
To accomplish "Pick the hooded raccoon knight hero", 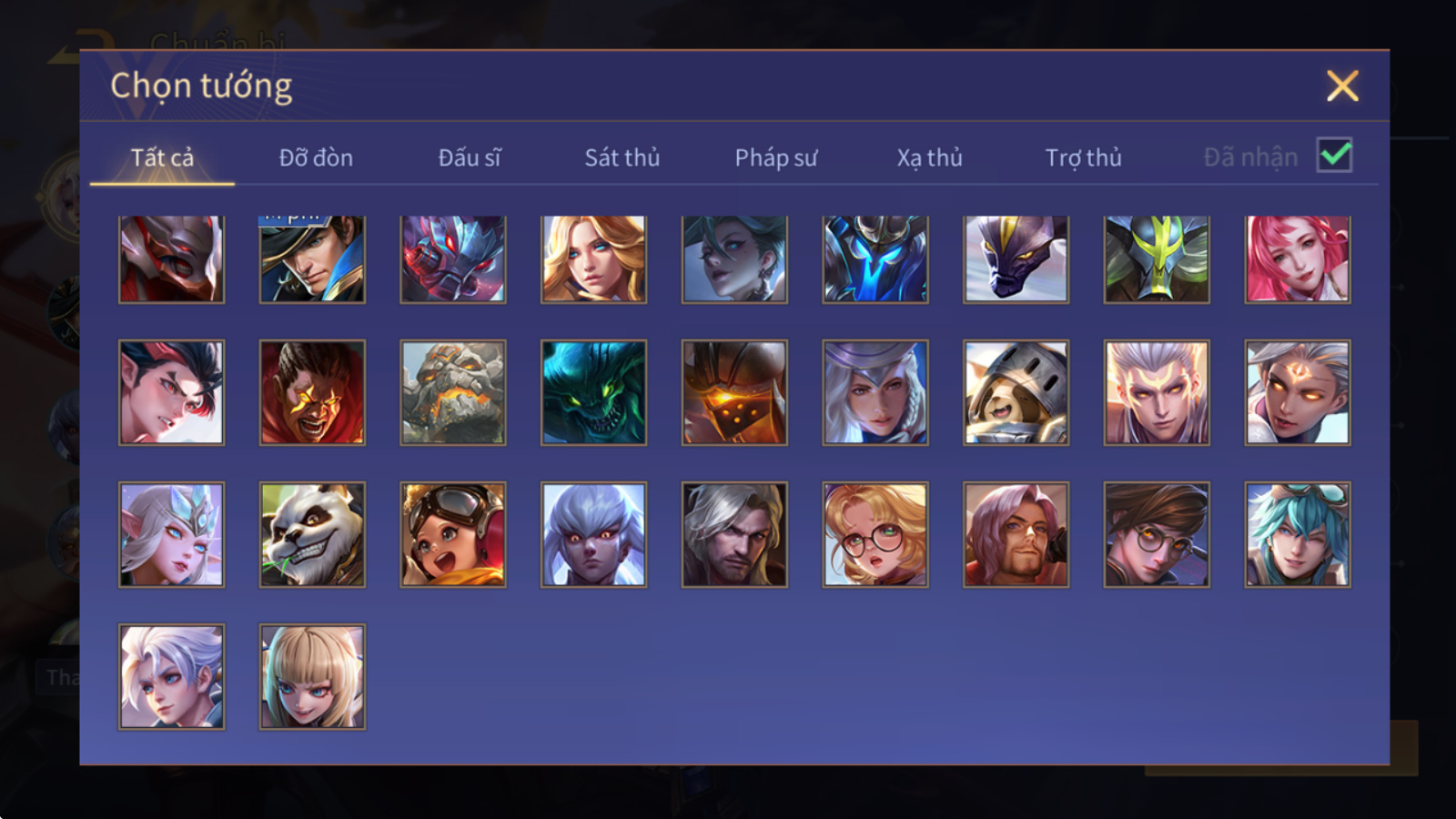I will tap(1016, 392).
